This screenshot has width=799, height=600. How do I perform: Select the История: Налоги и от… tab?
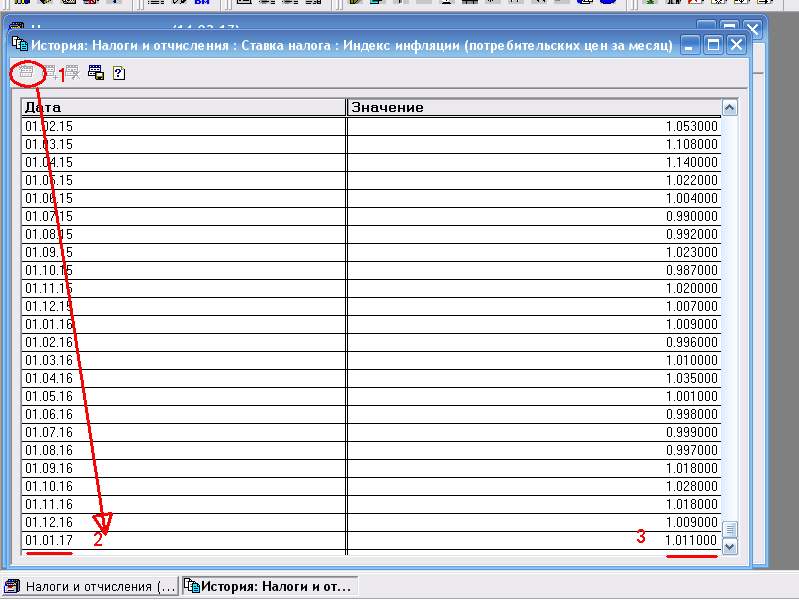pyautogui.click(x=270, y=586)
